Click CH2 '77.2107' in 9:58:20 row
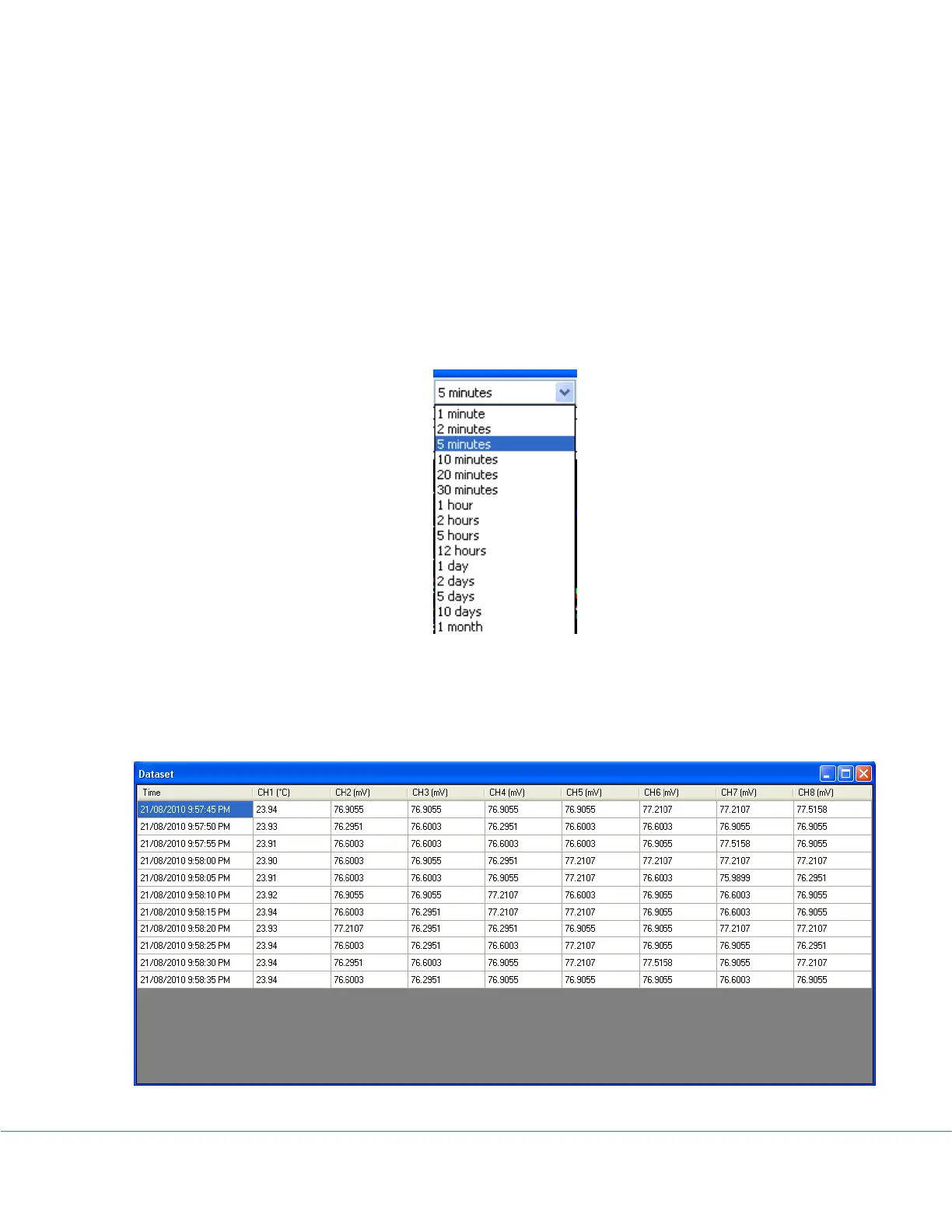 point(369,929)
